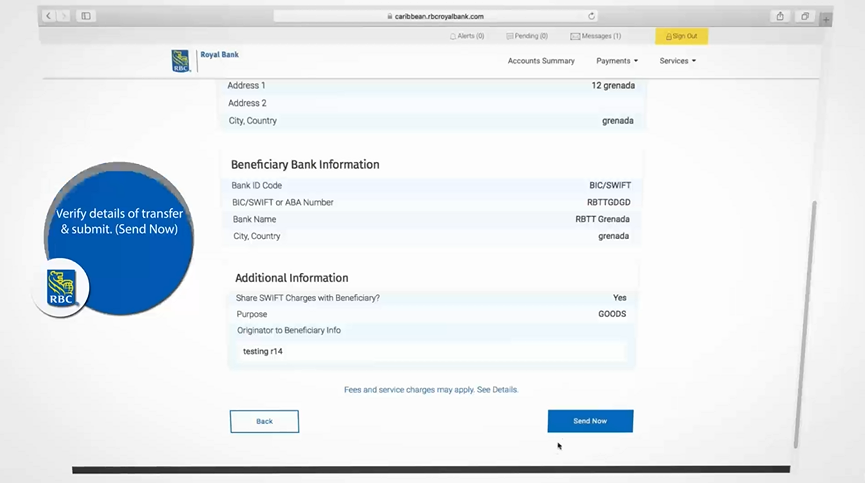Click the RBC Royal Bank logo
Screen dimensions: 865x483
point(205,60)
